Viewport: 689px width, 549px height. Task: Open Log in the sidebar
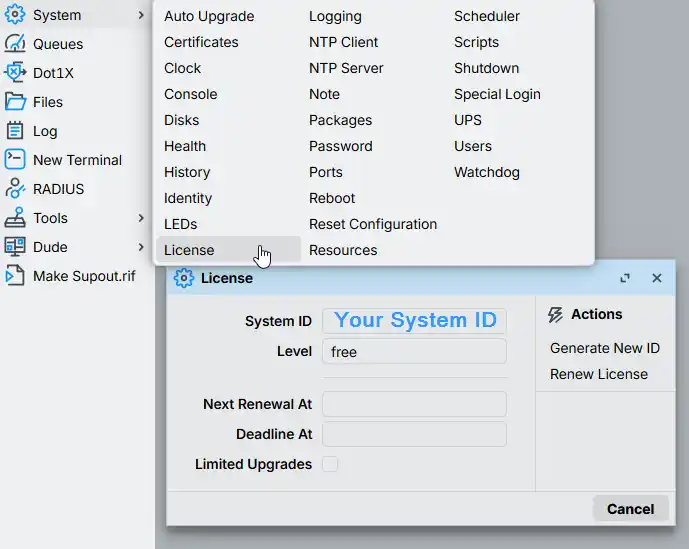coord(45,131)
